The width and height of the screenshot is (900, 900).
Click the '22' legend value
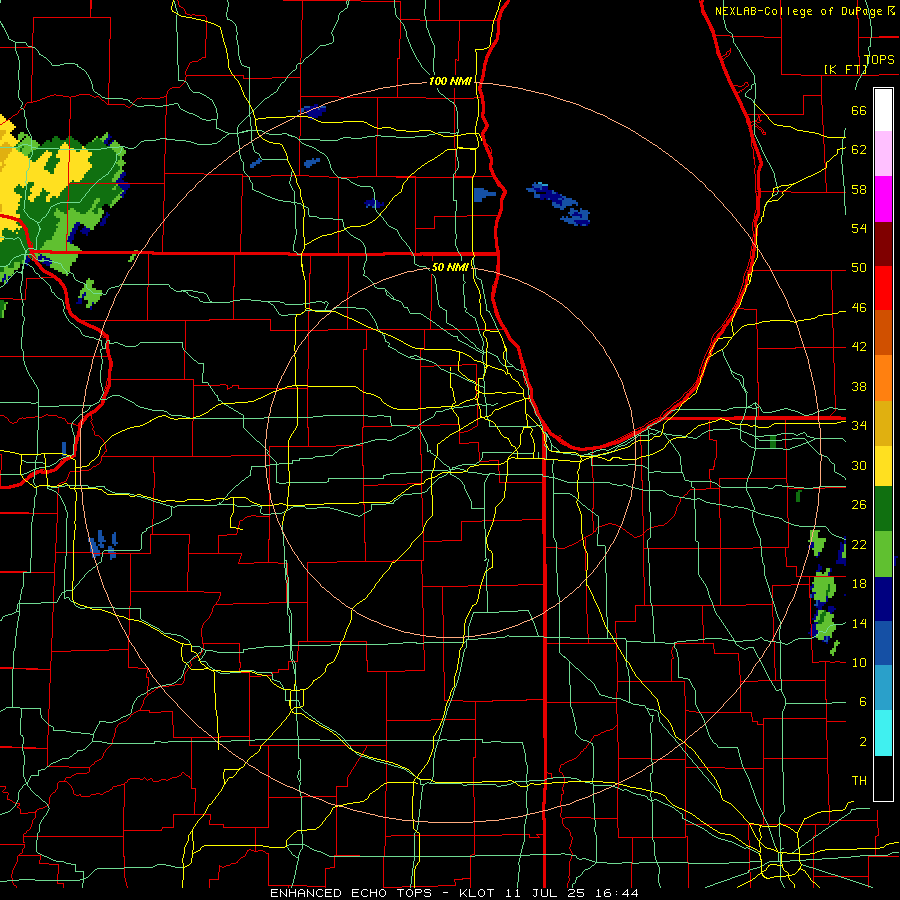859,545
